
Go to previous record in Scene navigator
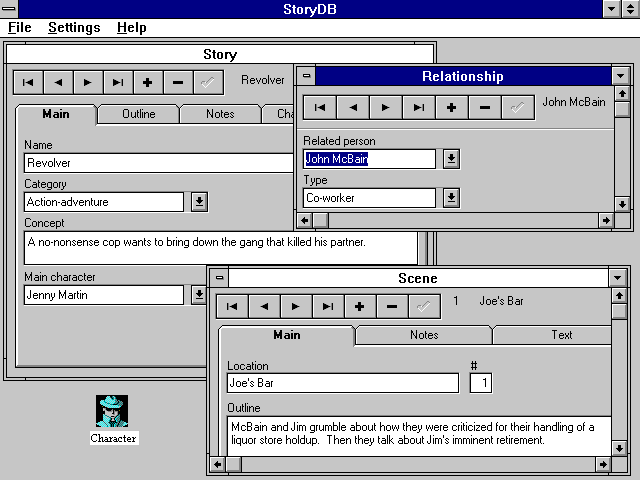tap(262, 306)
